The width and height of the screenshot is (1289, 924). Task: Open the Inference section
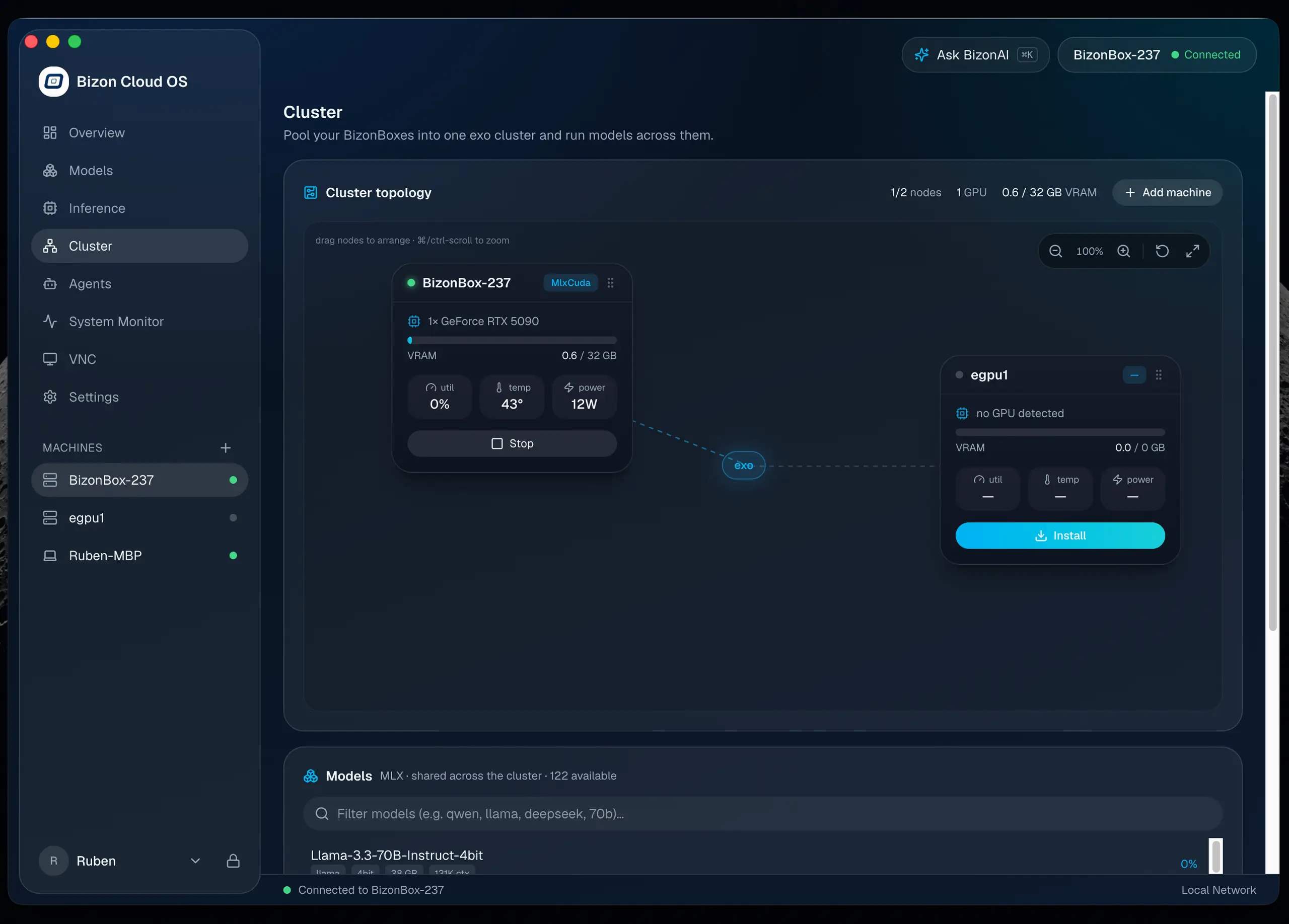point(139,208)
